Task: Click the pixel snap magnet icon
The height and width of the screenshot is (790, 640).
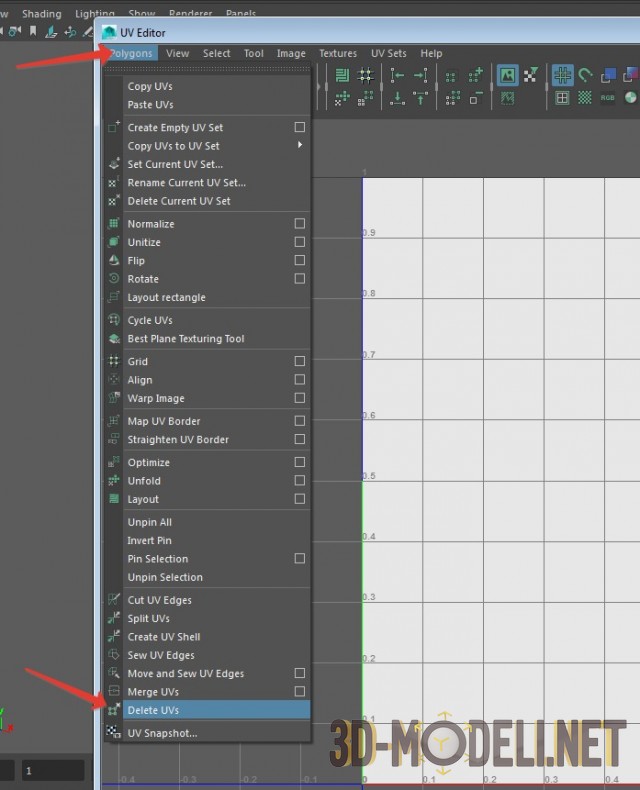Action: (585, 76)
